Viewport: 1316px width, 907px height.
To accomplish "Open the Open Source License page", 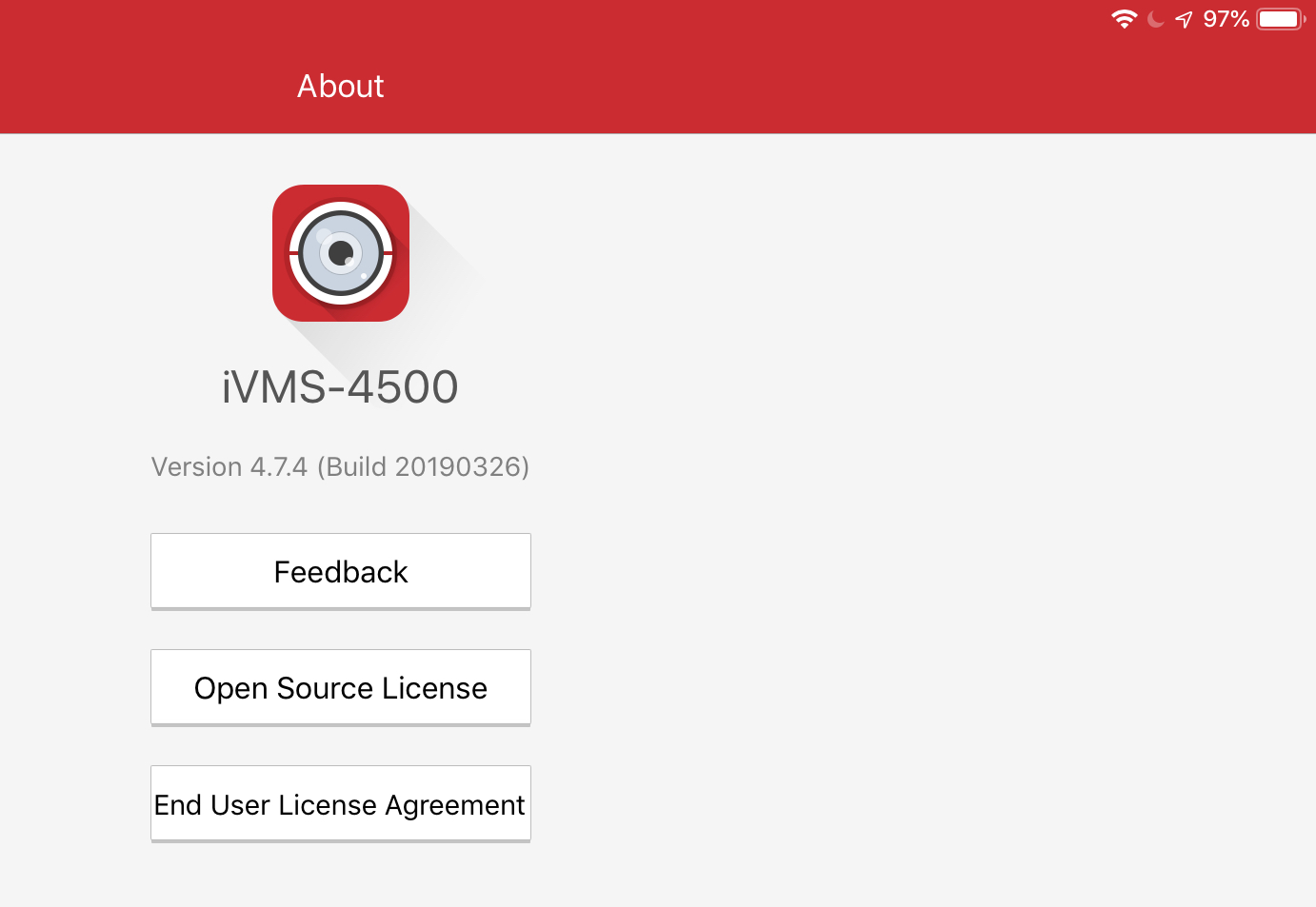I will pos(340,687).
